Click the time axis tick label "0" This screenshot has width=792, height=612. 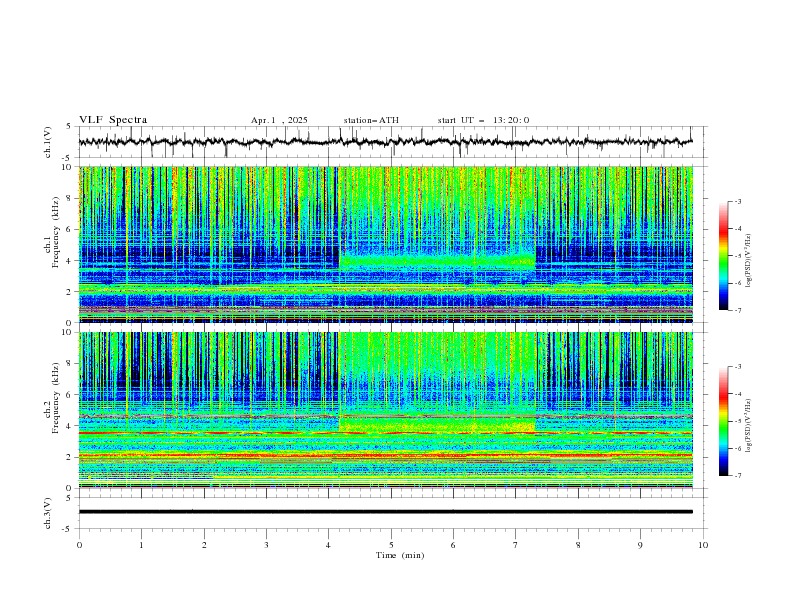tap(79, 545)
